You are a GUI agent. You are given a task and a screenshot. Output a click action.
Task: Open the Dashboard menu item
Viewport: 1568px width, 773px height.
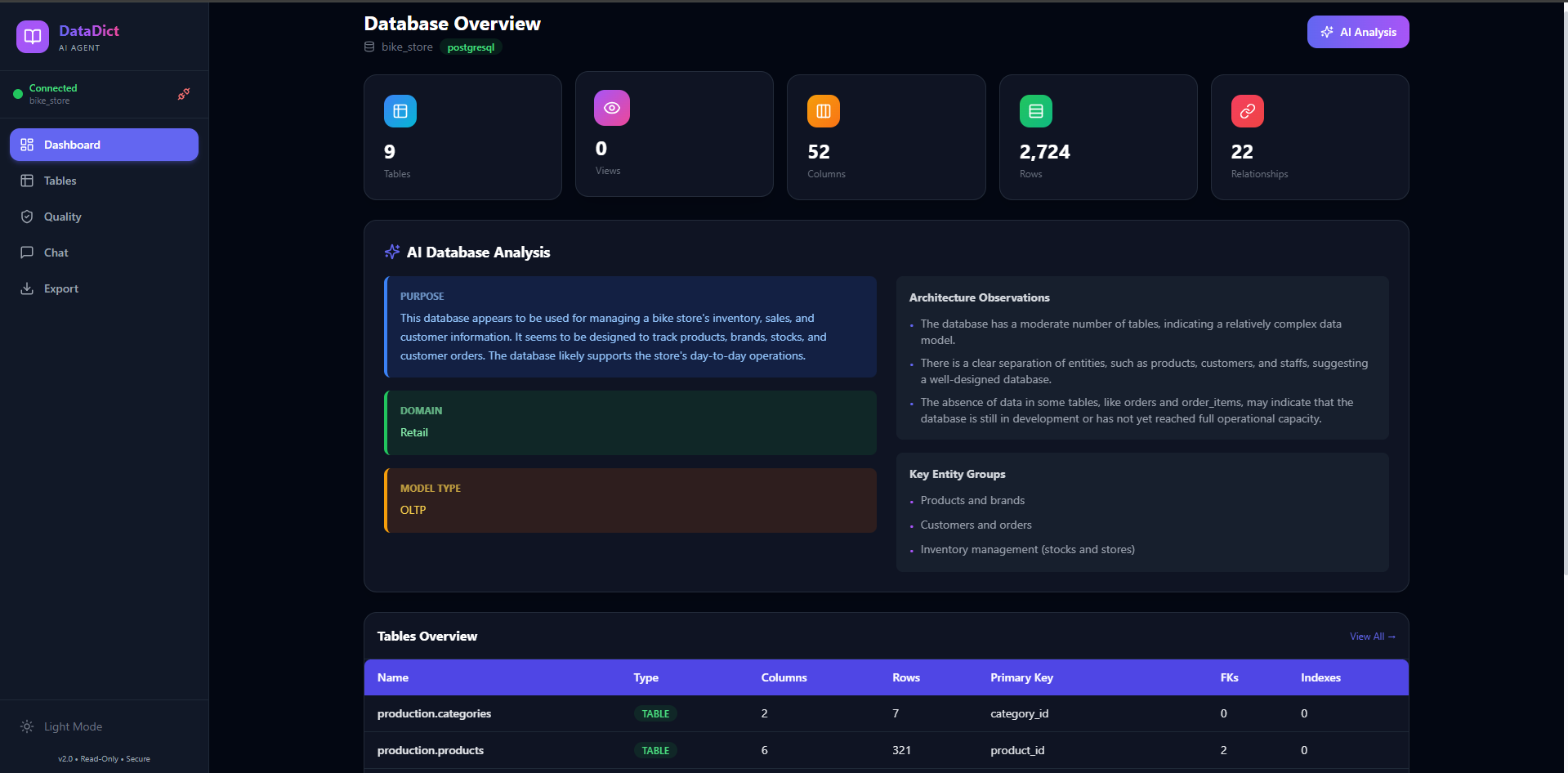104,145
